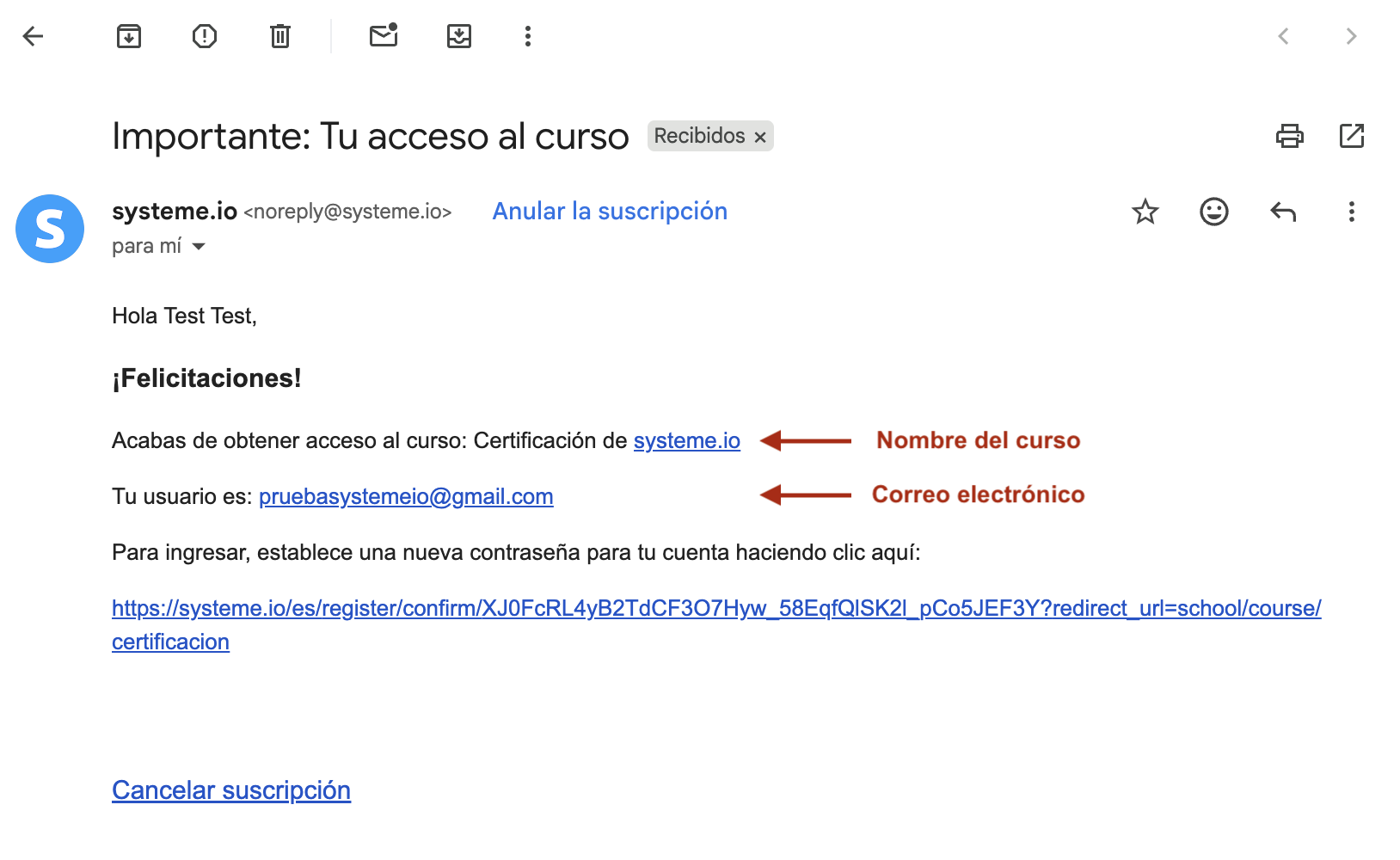Open the top toolbar three-dot menu
The height and width of the screenshot is (860, 1400).
click(x=528, y=36)
